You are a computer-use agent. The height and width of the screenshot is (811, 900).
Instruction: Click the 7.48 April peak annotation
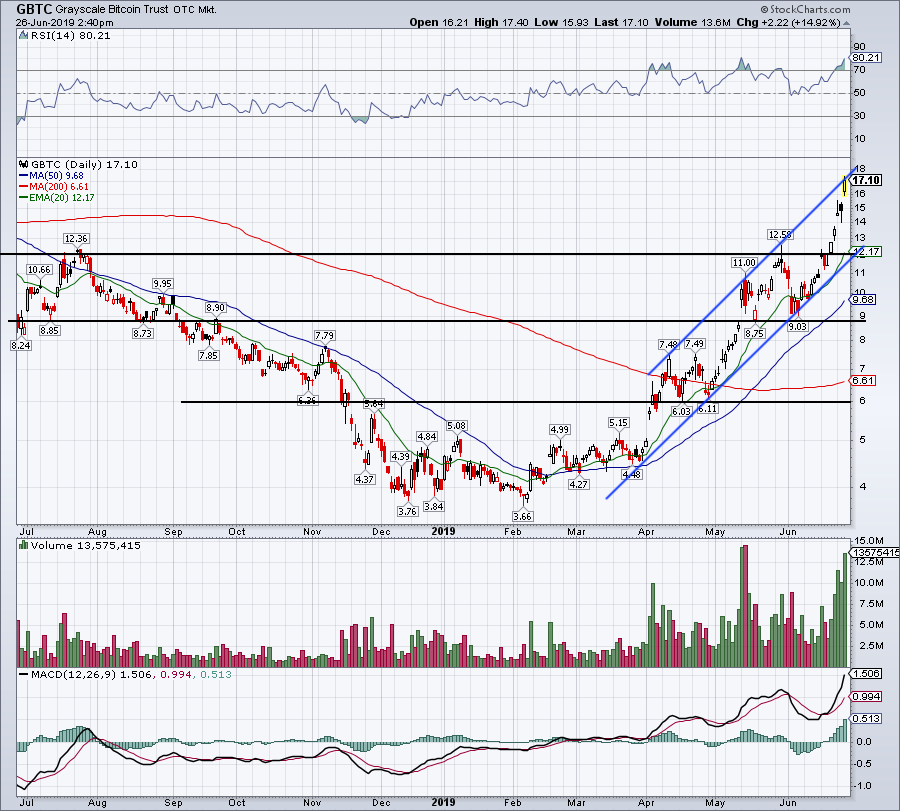(x=668, y=344)
